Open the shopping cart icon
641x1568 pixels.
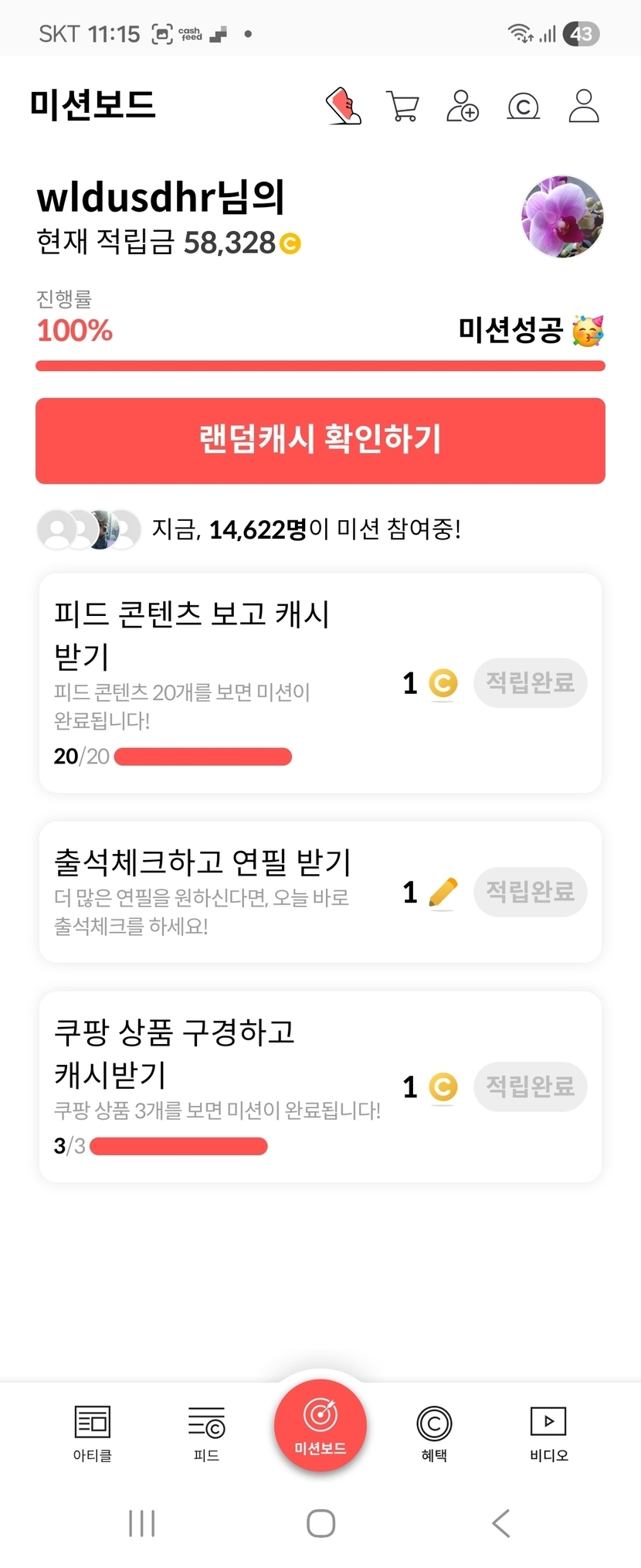pos(402,106)
